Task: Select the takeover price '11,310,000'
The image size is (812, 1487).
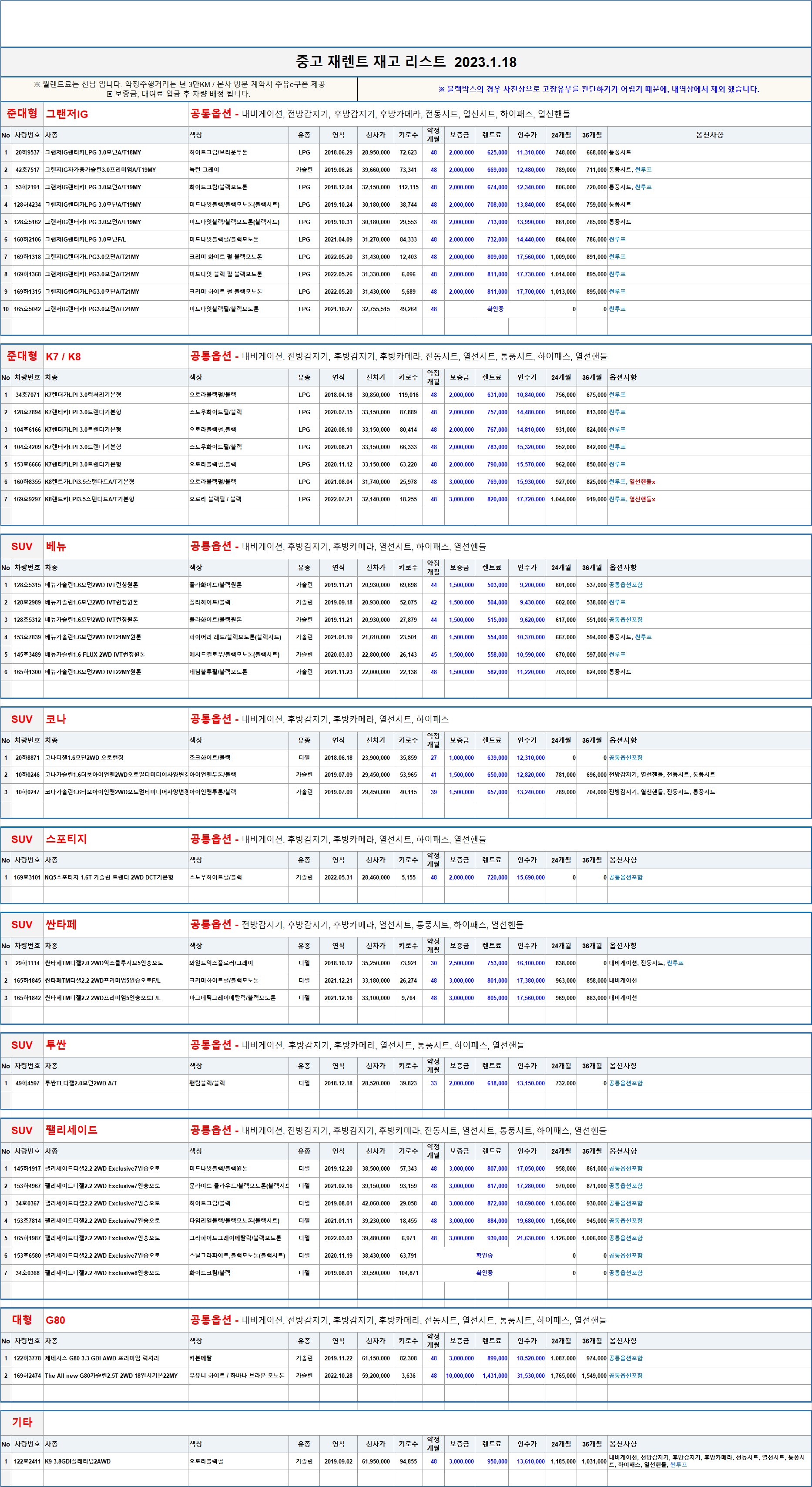Action: (x=531, y=152)
